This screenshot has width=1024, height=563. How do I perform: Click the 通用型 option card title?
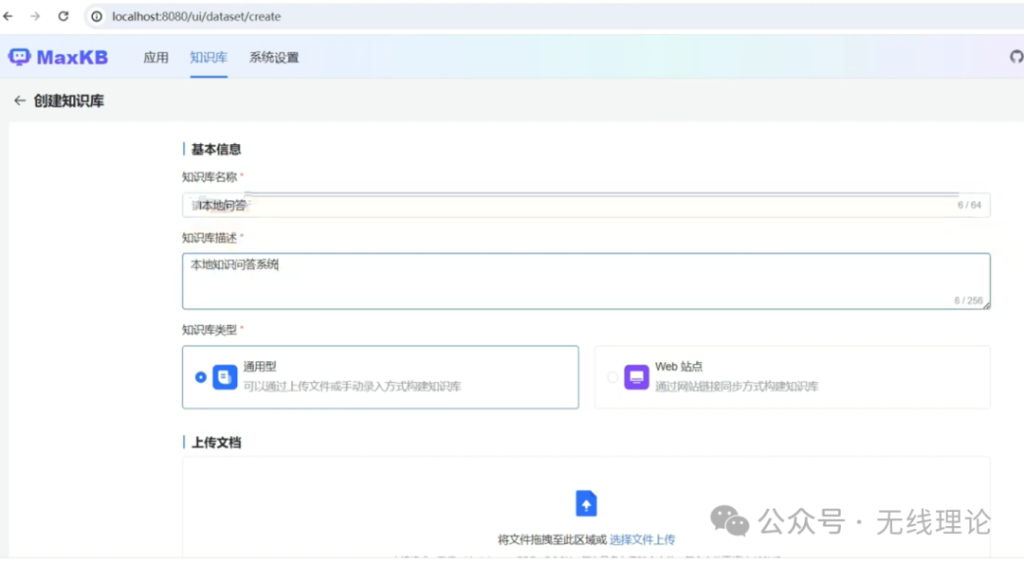pyautogui.click(x=260, y=366)
